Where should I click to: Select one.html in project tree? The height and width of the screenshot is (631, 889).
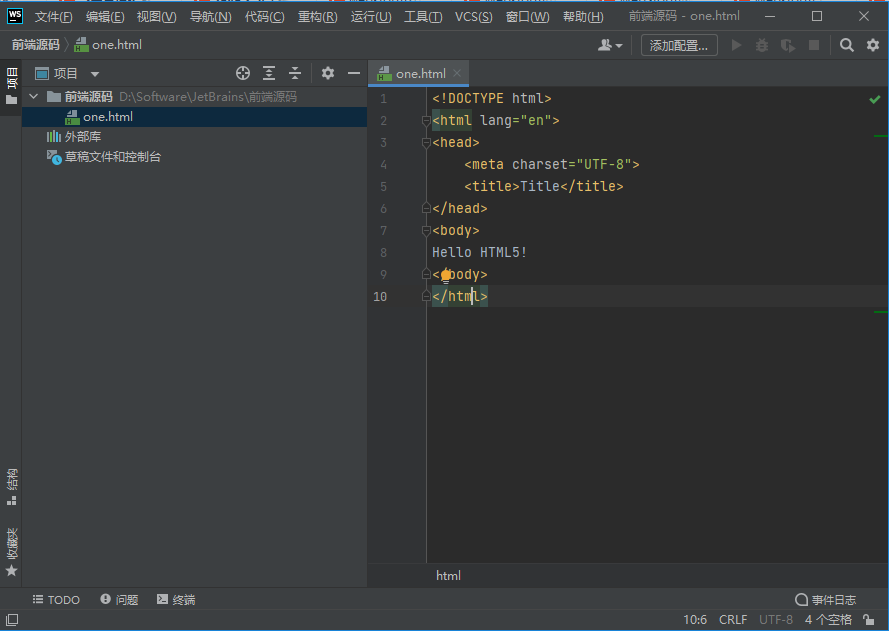coord(107,117)
